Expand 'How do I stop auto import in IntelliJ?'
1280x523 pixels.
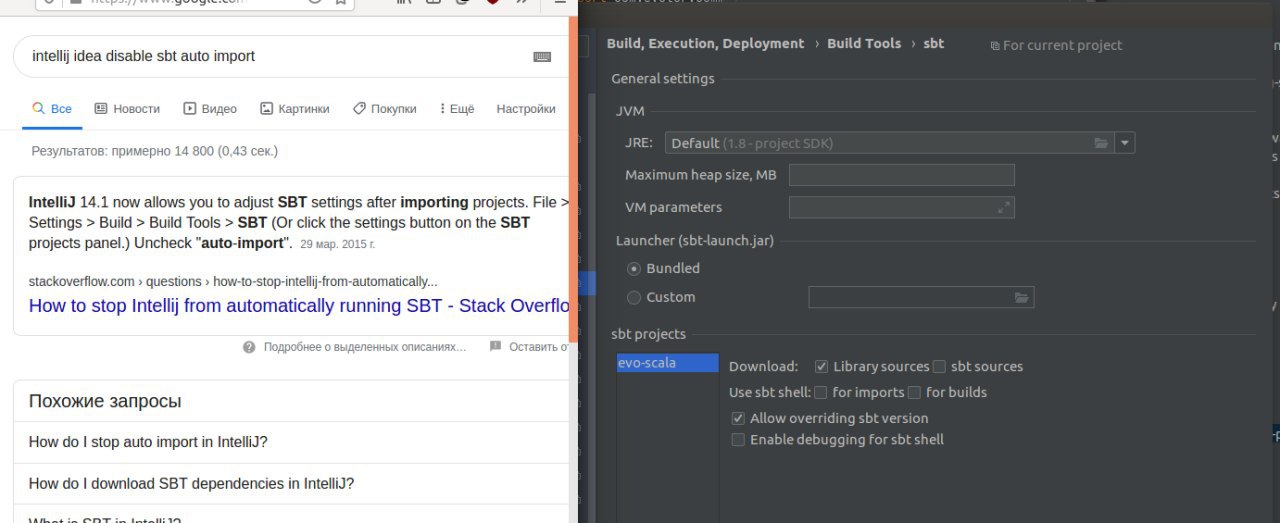point(291,442)
